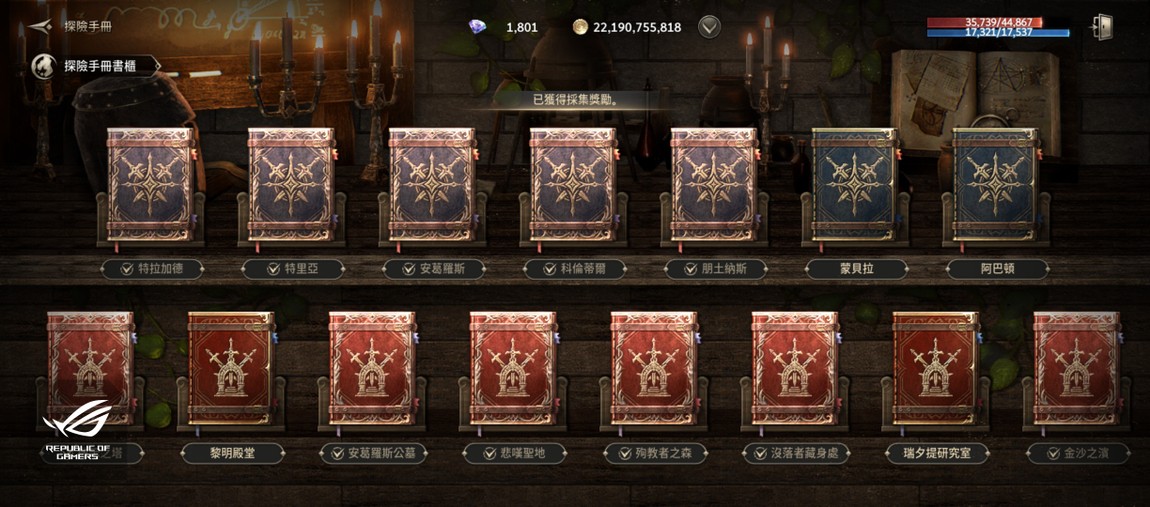Open the 朋土納斯 blue book
1150x507 pixels.
[x=714, y=185]
